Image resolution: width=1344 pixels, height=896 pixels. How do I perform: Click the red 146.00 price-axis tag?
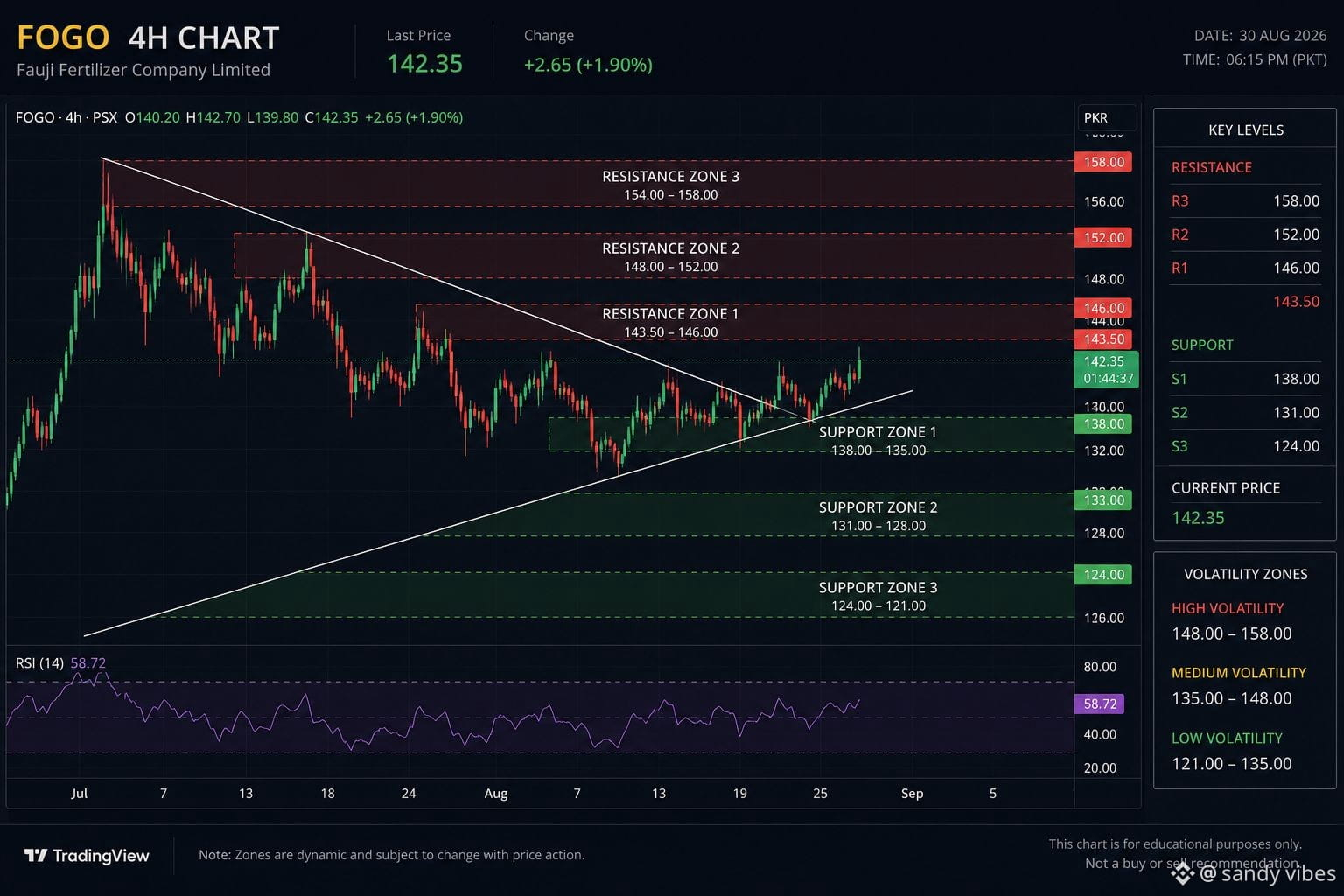pyautogui.click(x=1103, y=308)
